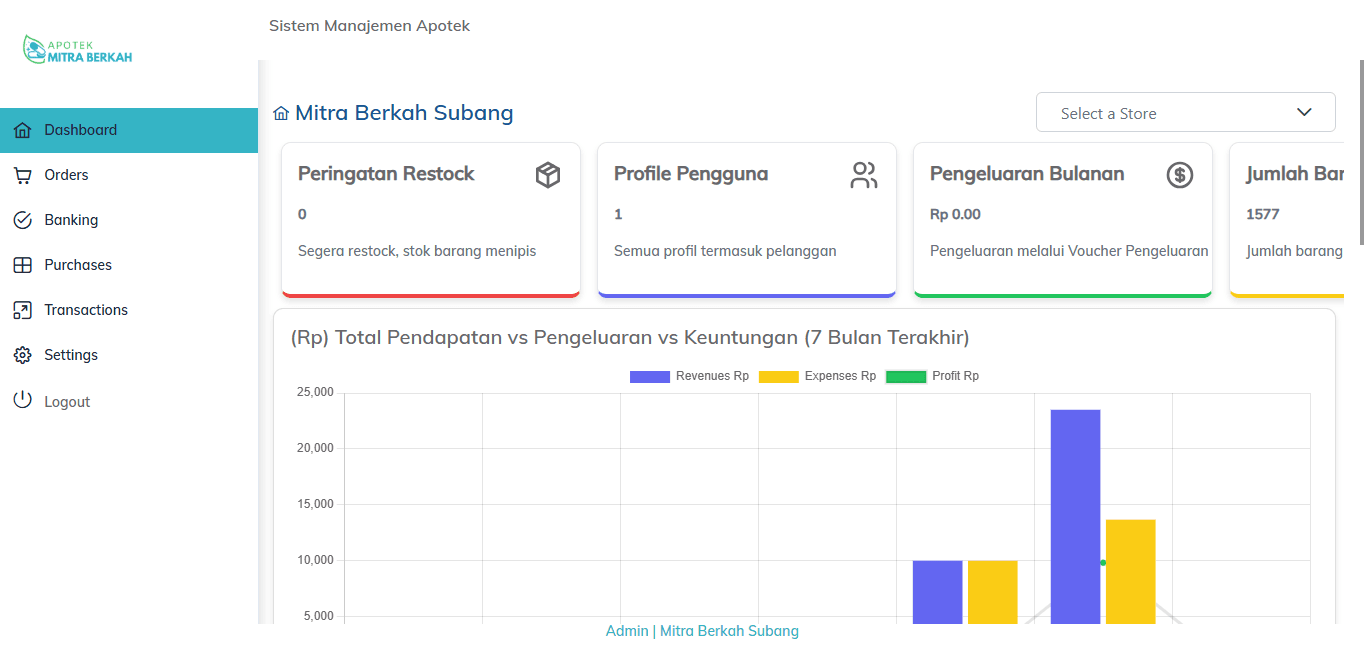The height and width of the screenshot is (646, 1364).
Task: Go to the Purchases menu item
Action: (78, 265)
